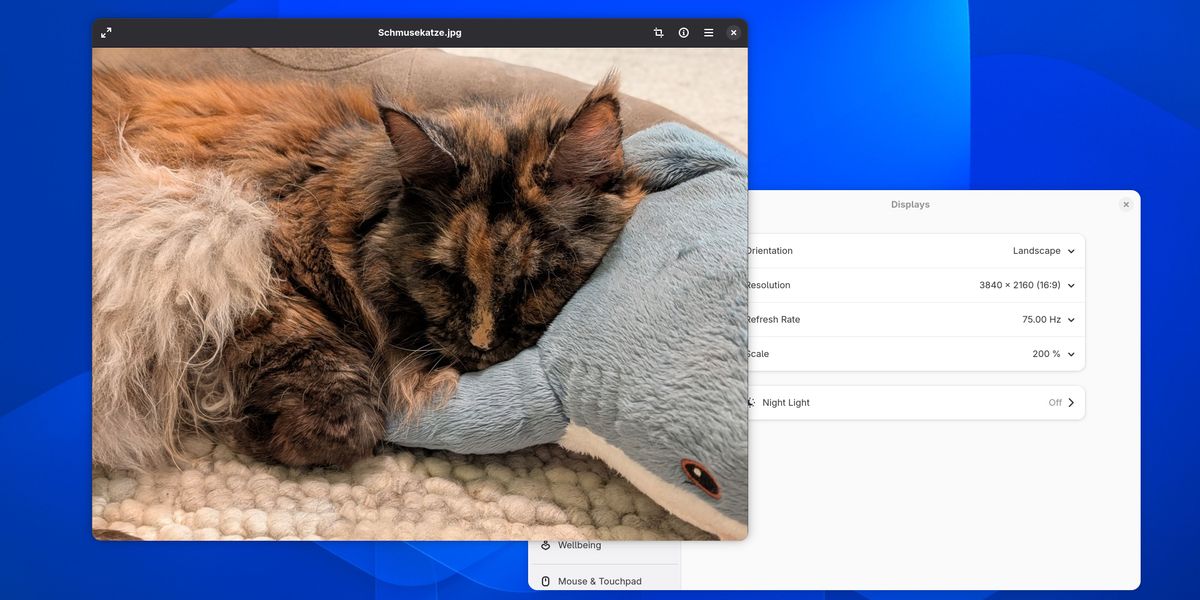Click the Wellbeing sidebar icon

point(546,545)
